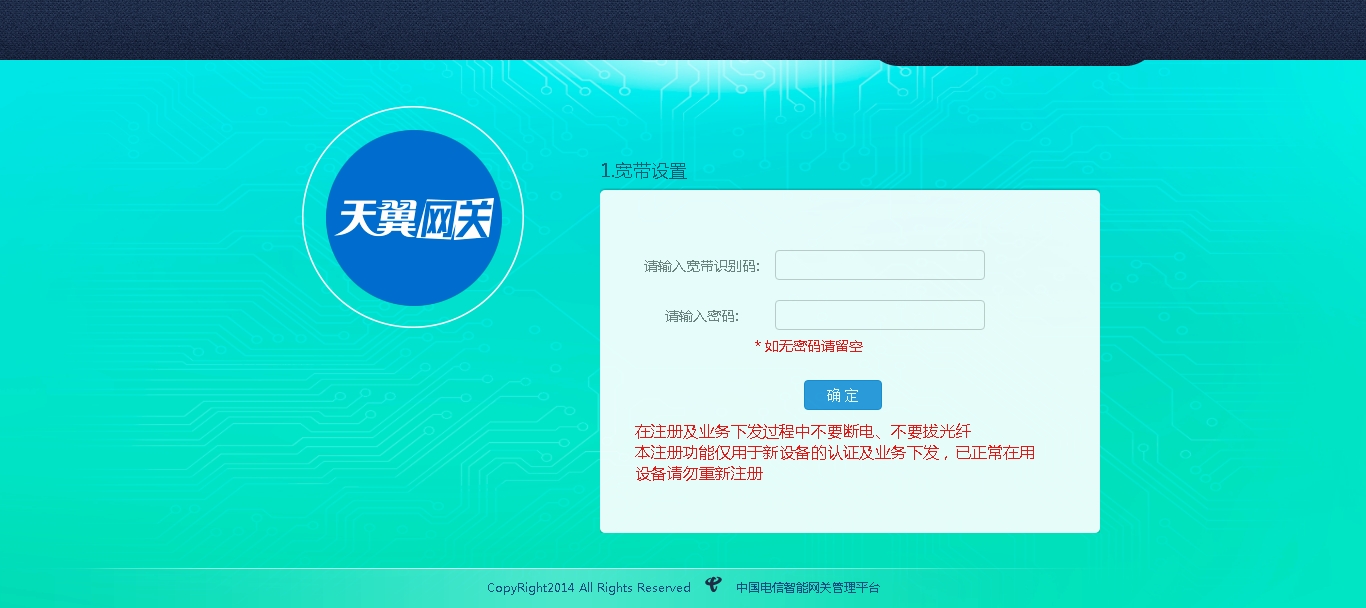Click CopyRight2014 All Rights Reserved text
Viewport: 1366px width, 608px height.
(x=589, y=588)
